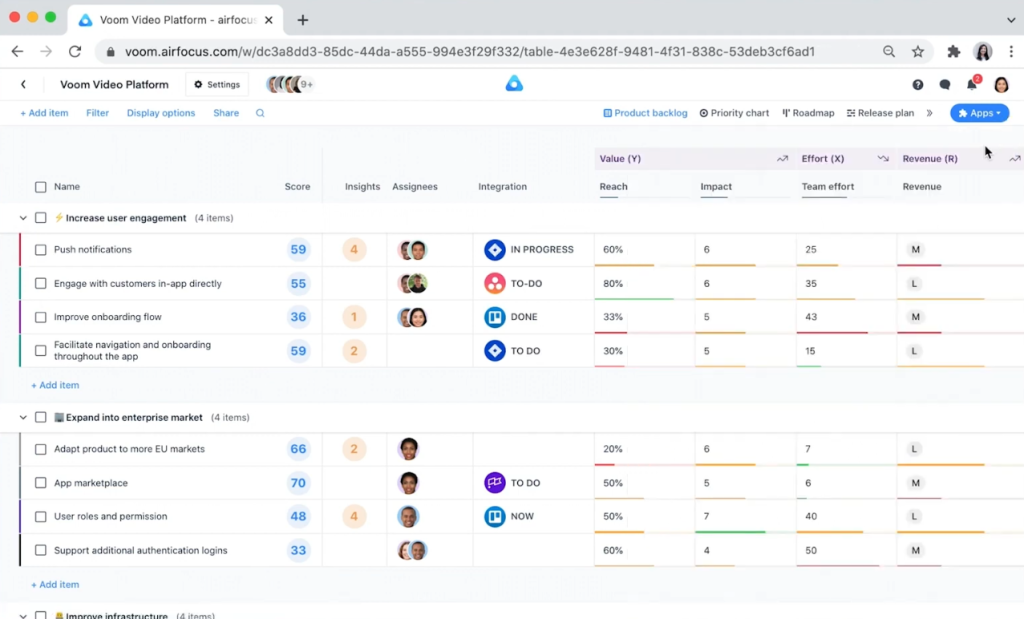Image resolution: width=1024 pixels, height=619 pixels.
Task: Open the notifications bell
Action: 971,85
